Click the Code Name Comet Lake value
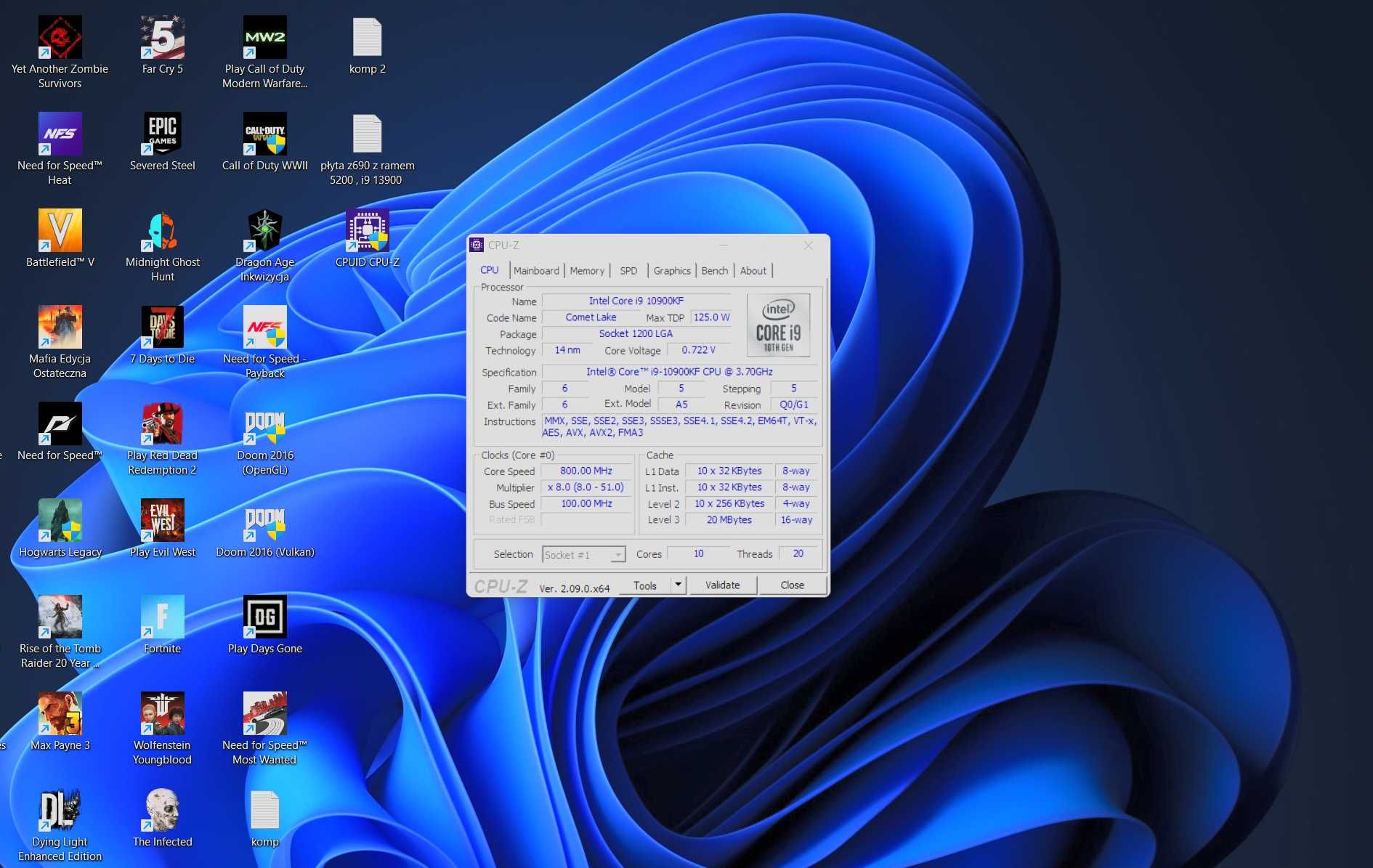This screenshot has width=1373, height=868. tap(591, 317)
